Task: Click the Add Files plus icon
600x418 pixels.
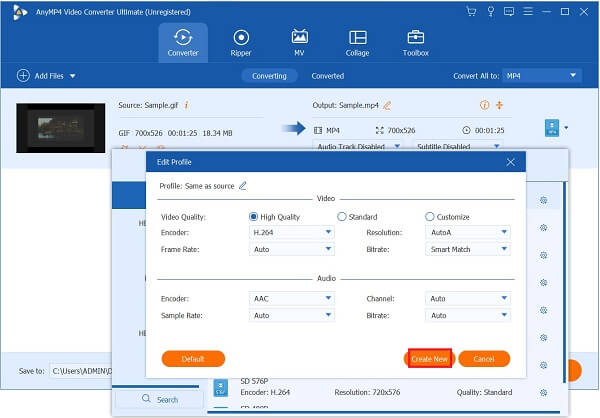Action: point(23,75)
